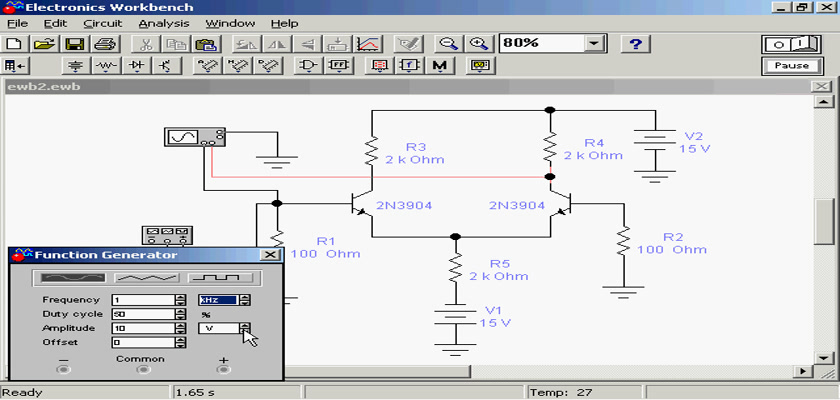Select the minus output terminal
Viewport: 840px width, 400px height.
click(63, 369)
